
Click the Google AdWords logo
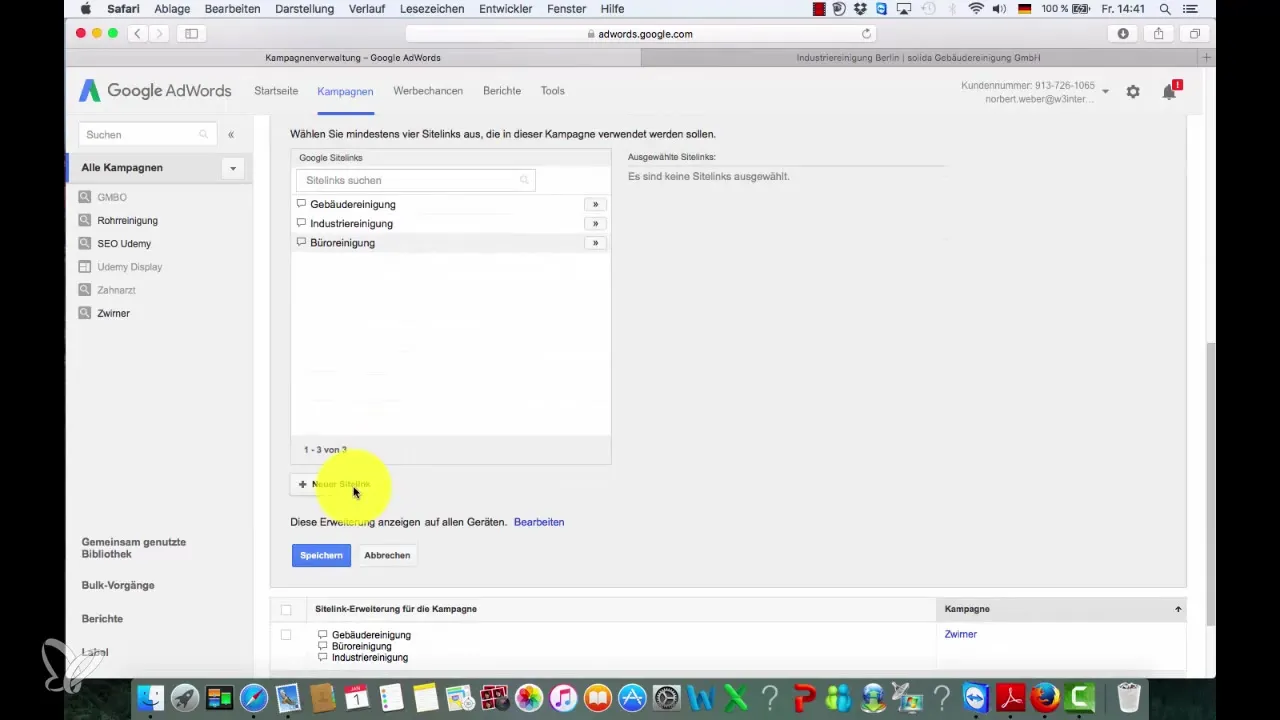[x=155, y=91]
